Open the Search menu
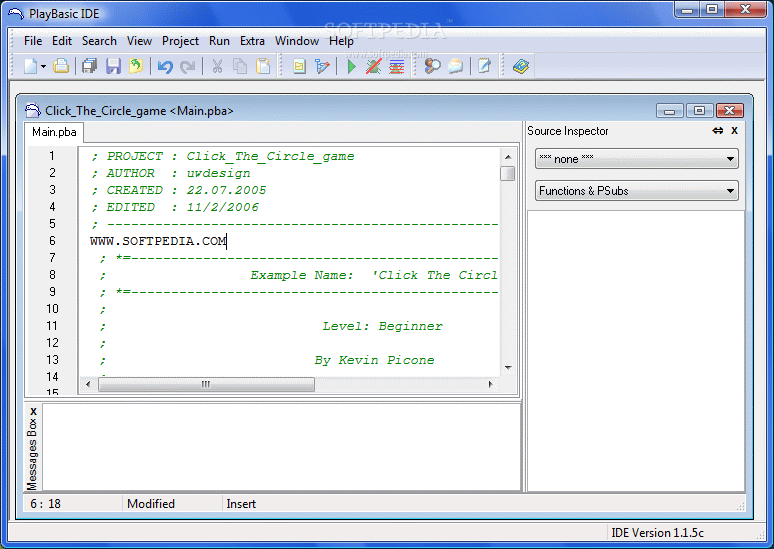774x549 pixels. [99, 41]
